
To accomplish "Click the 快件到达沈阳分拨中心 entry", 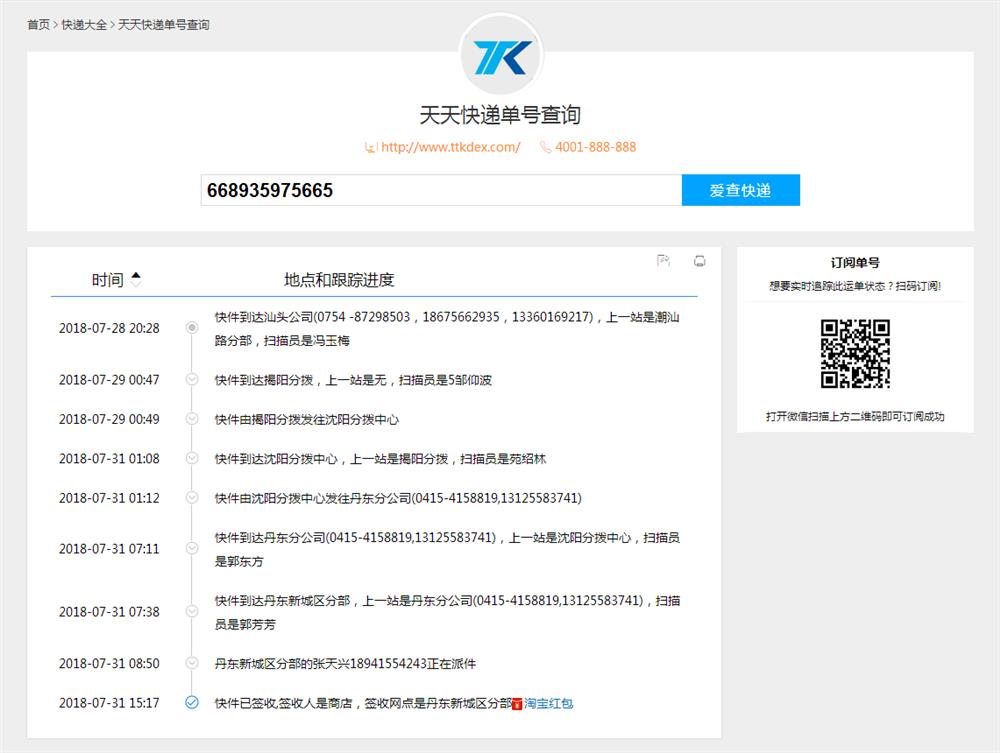I will (380, 459).
